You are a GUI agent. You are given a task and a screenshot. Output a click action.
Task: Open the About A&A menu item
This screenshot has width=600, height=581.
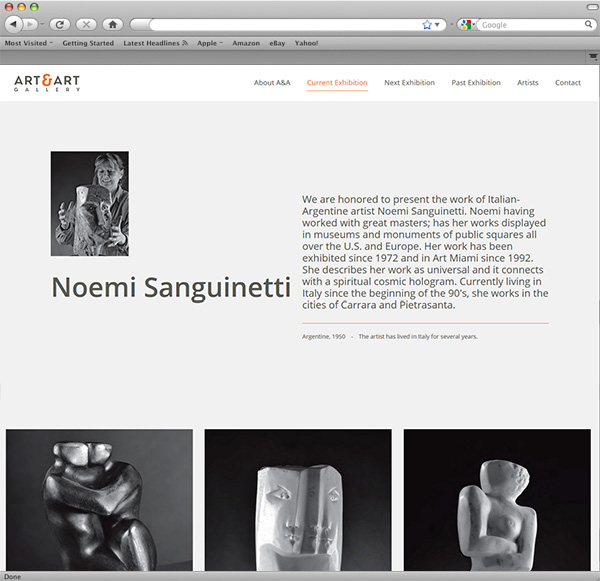272,83
